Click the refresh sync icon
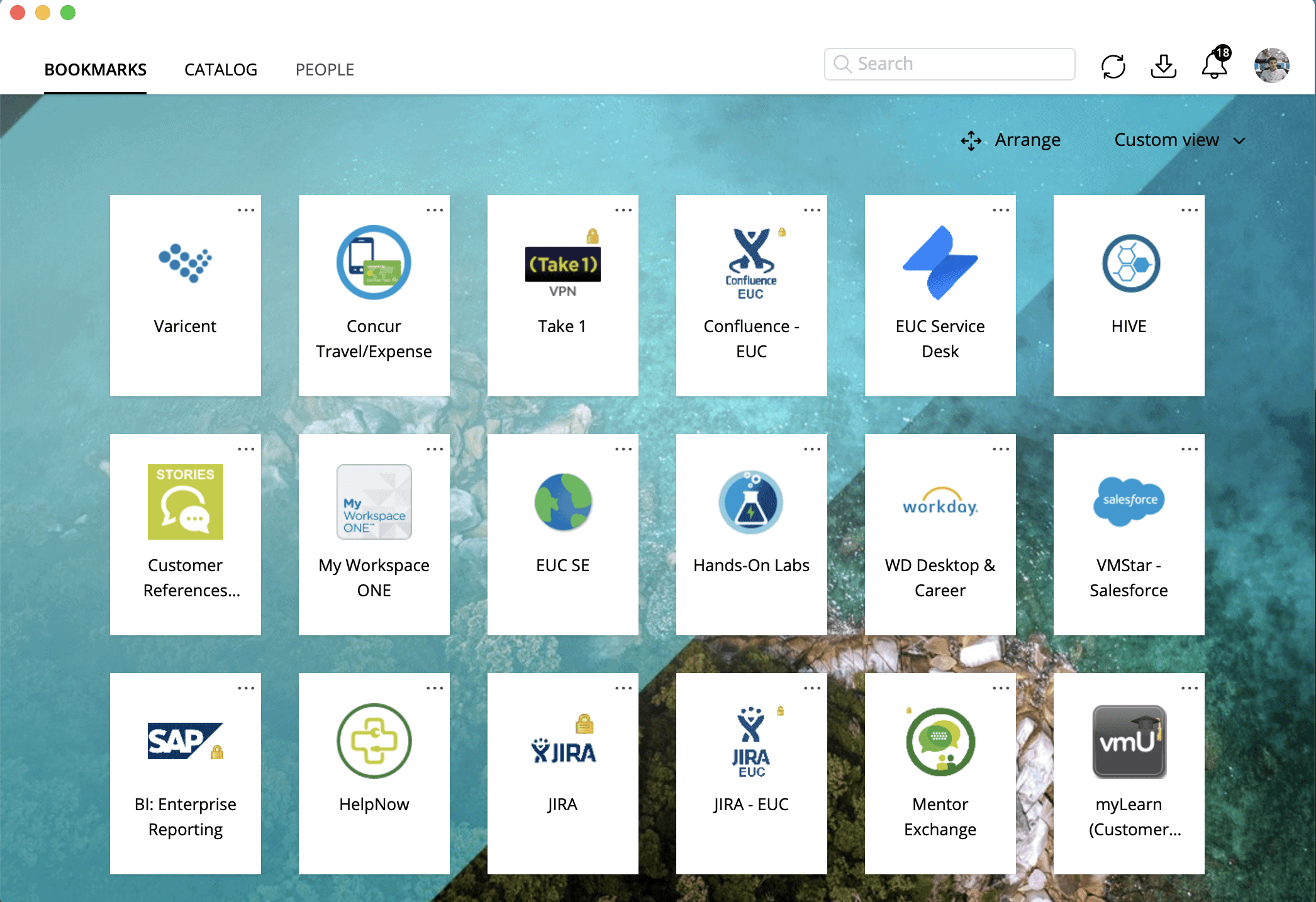Image resolution: width=1316 pixels, height=902 pixels. [1113, 66]
